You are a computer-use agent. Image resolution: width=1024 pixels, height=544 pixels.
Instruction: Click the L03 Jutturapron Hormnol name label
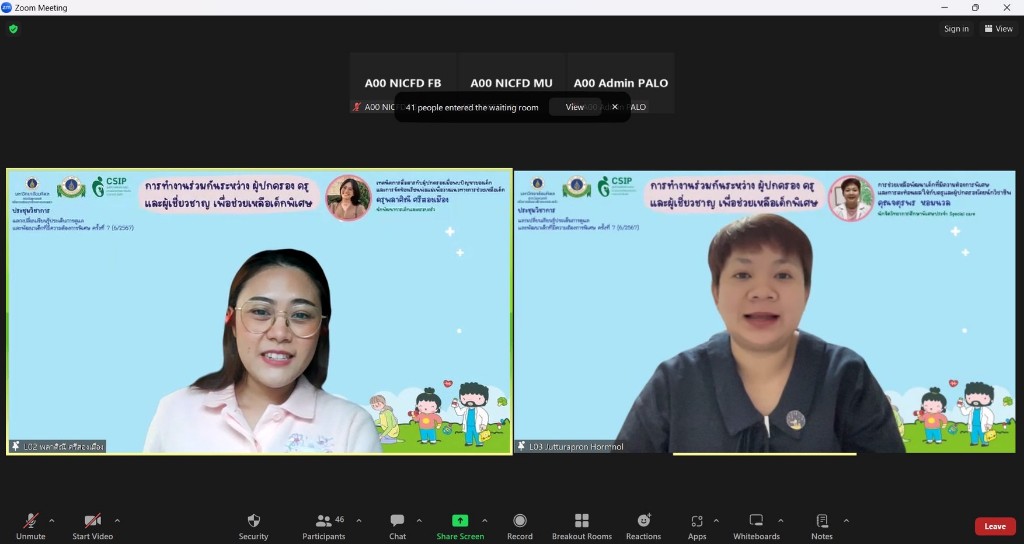570,447
